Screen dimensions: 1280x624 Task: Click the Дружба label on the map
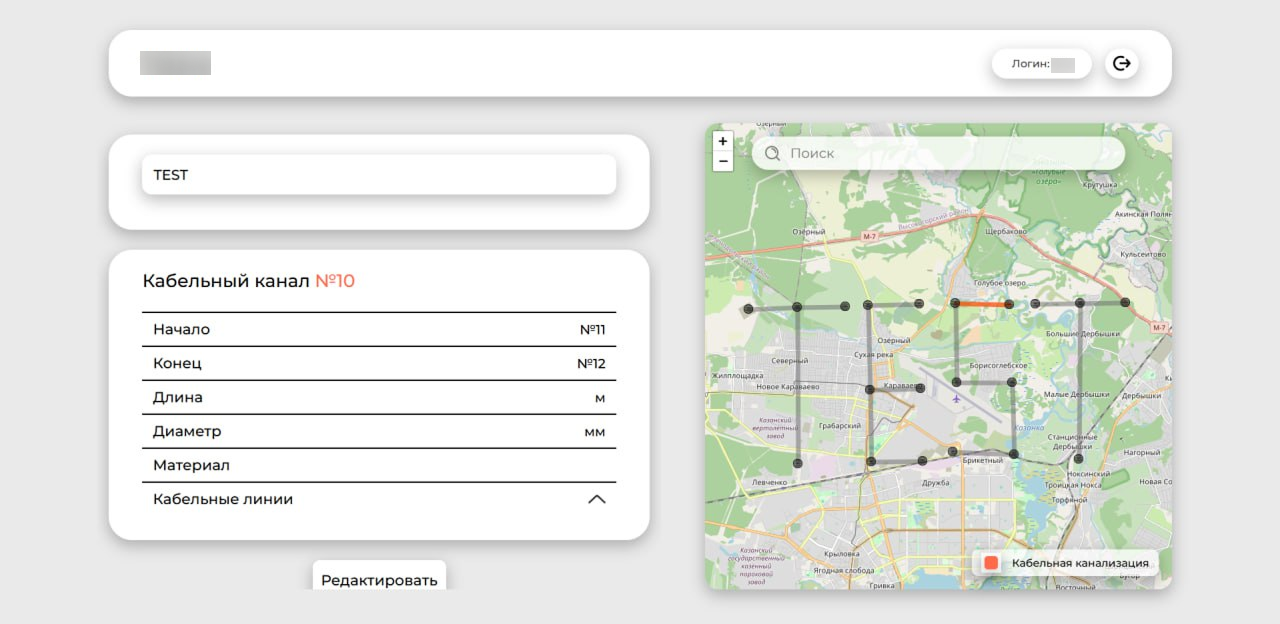[x=936, y=483]
